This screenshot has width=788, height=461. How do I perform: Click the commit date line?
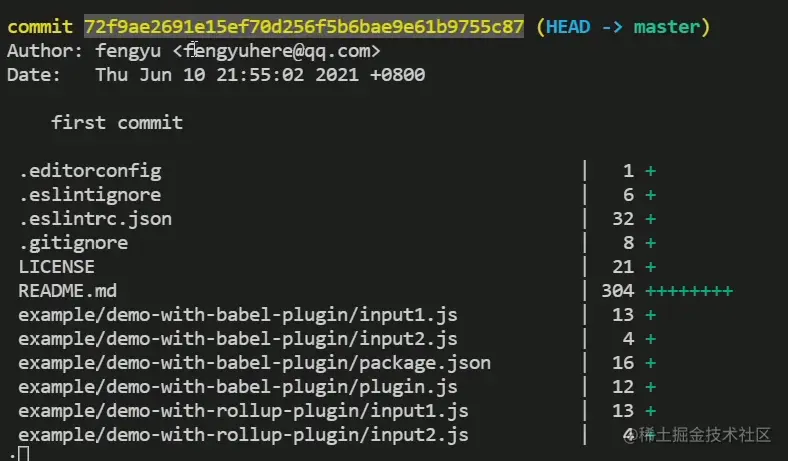[x=216, y=75]
